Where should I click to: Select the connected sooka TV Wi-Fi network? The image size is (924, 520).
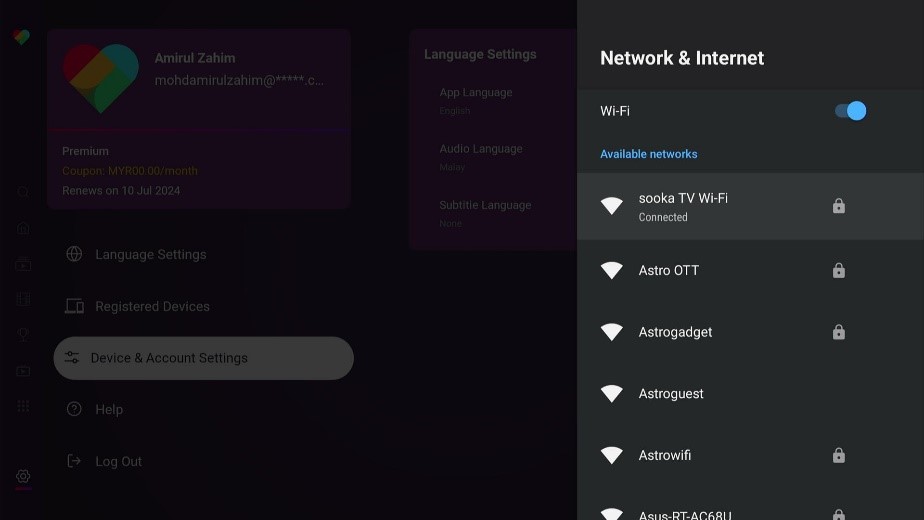point(750,206)
